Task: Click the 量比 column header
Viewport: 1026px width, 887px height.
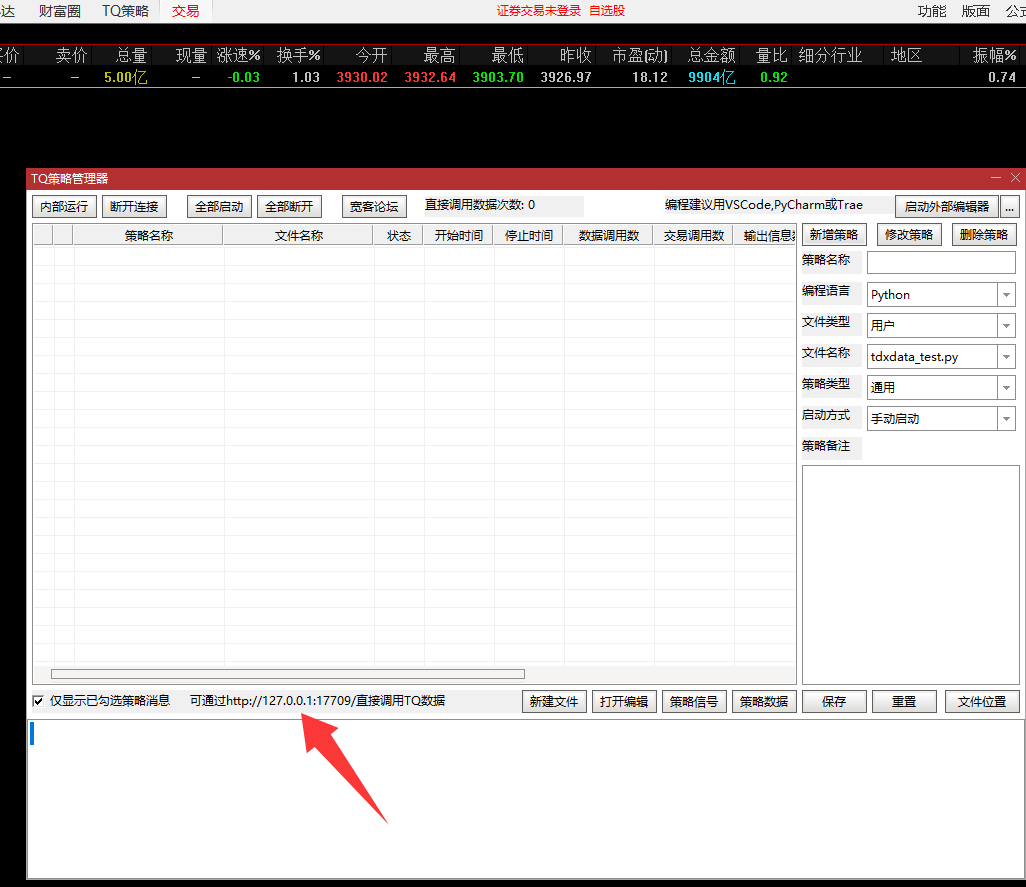Action: click(x=771, y=56)
